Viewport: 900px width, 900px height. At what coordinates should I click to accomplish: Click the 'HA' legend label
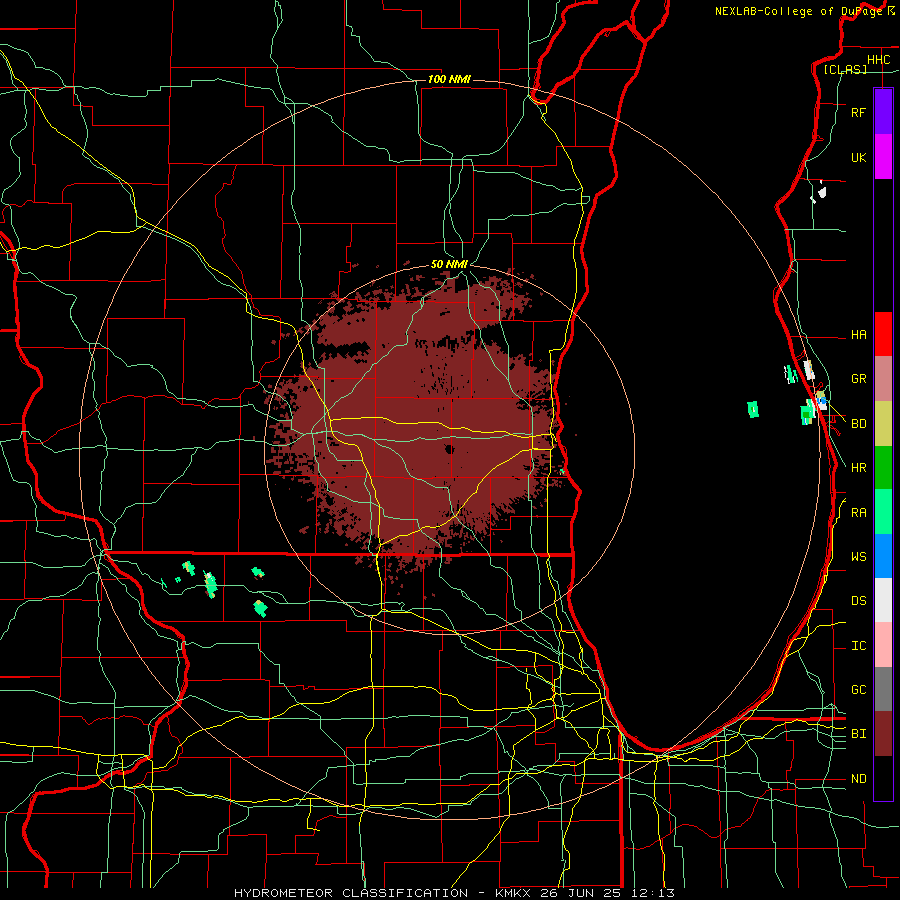tap(858, 335)
